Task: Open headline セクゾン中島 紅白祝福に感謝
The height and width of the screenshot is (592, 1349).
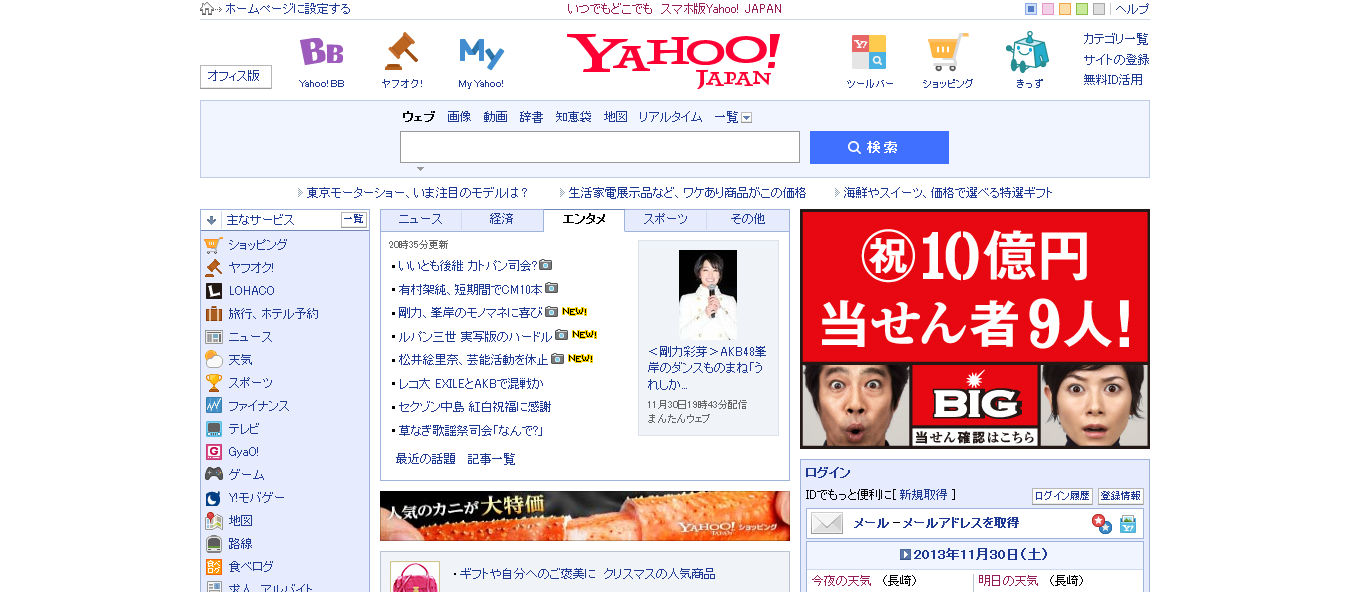Action: [474, 407]
